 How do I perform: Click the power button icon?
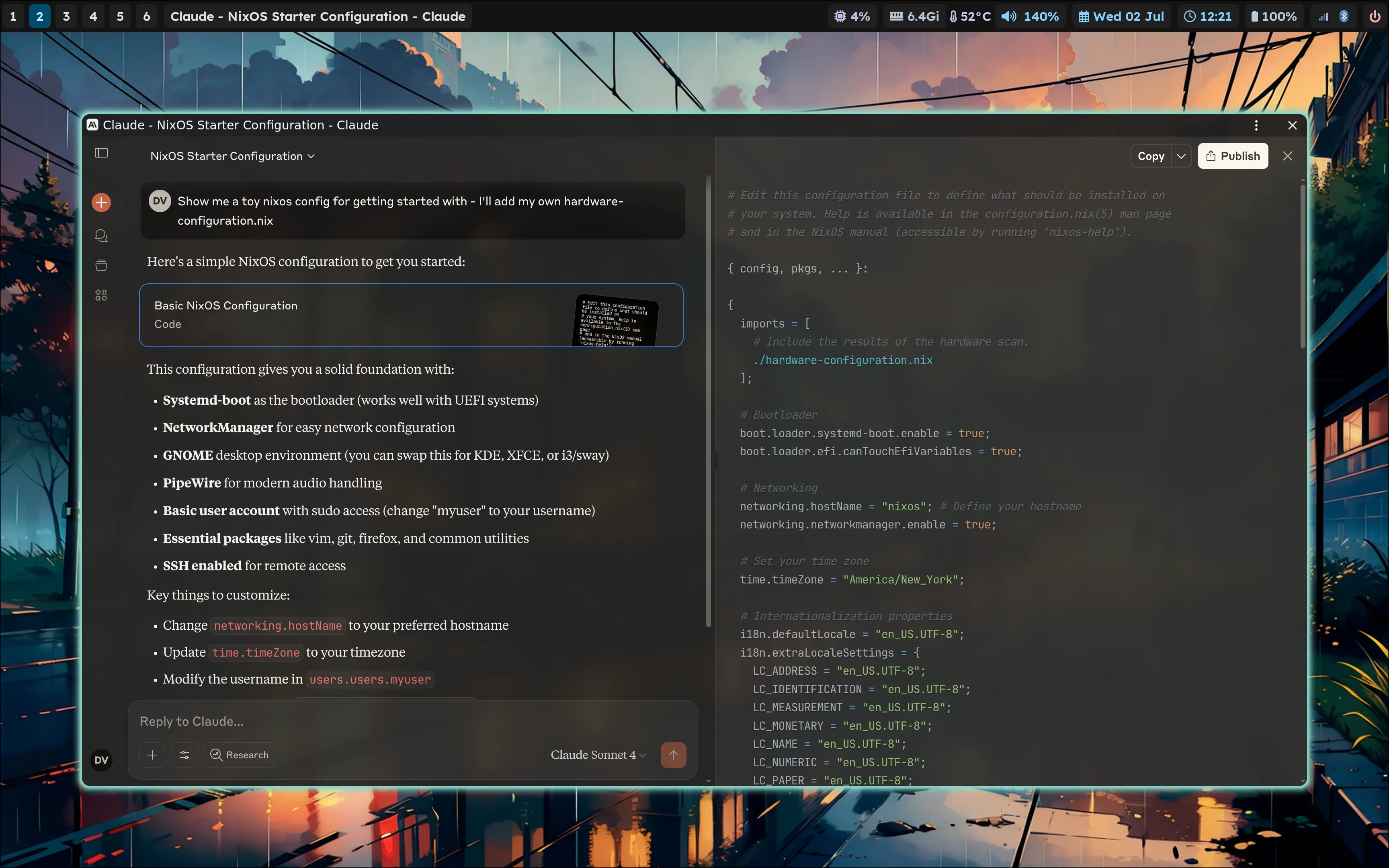[1375, 16]
